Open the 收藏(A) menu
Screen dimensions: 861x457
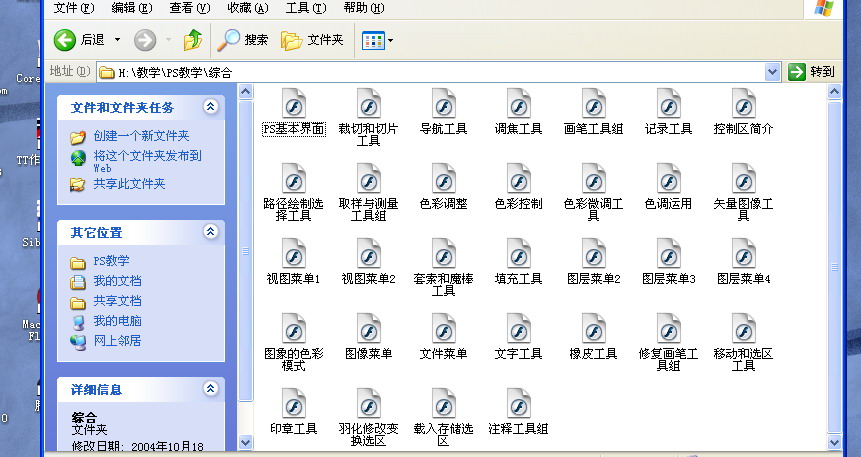[248, 8]
